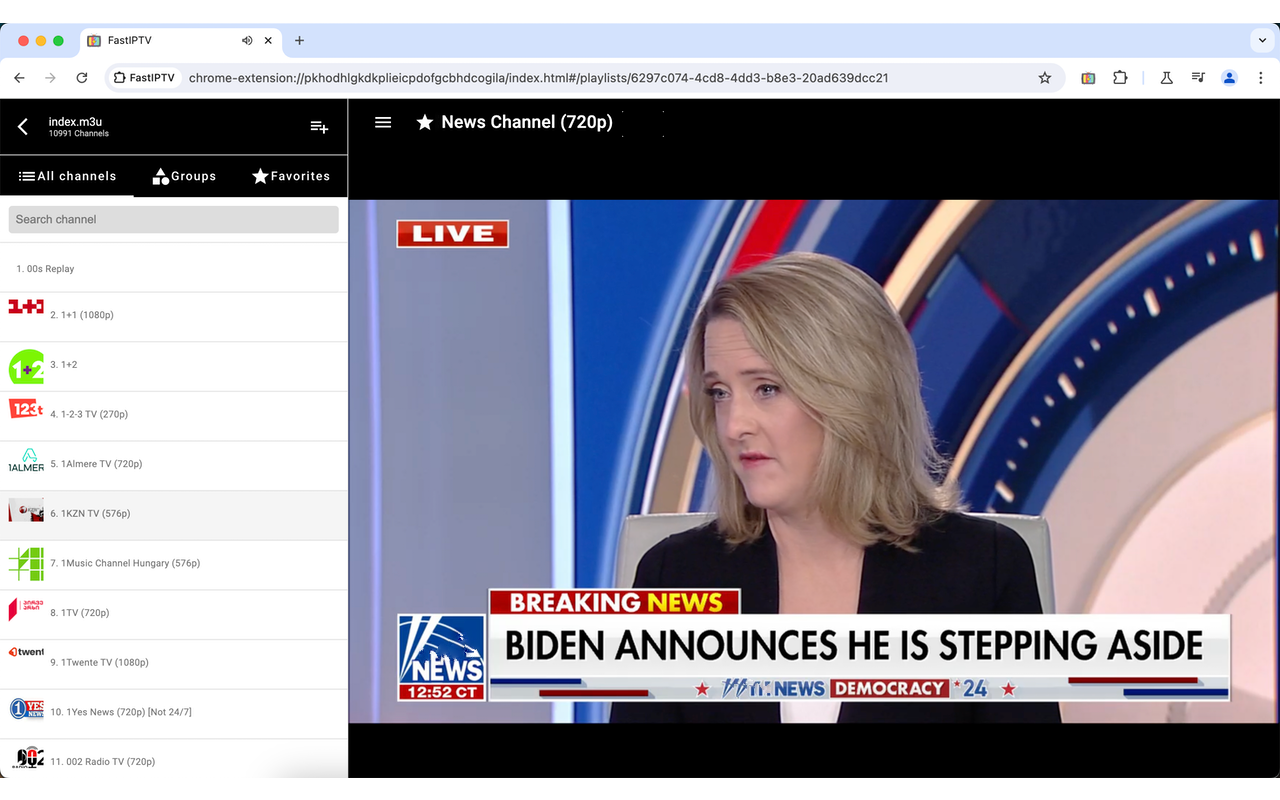1280x800 pixels.
Task: Select channel 7. 1Music Channel Hungary
Action: 174,563
